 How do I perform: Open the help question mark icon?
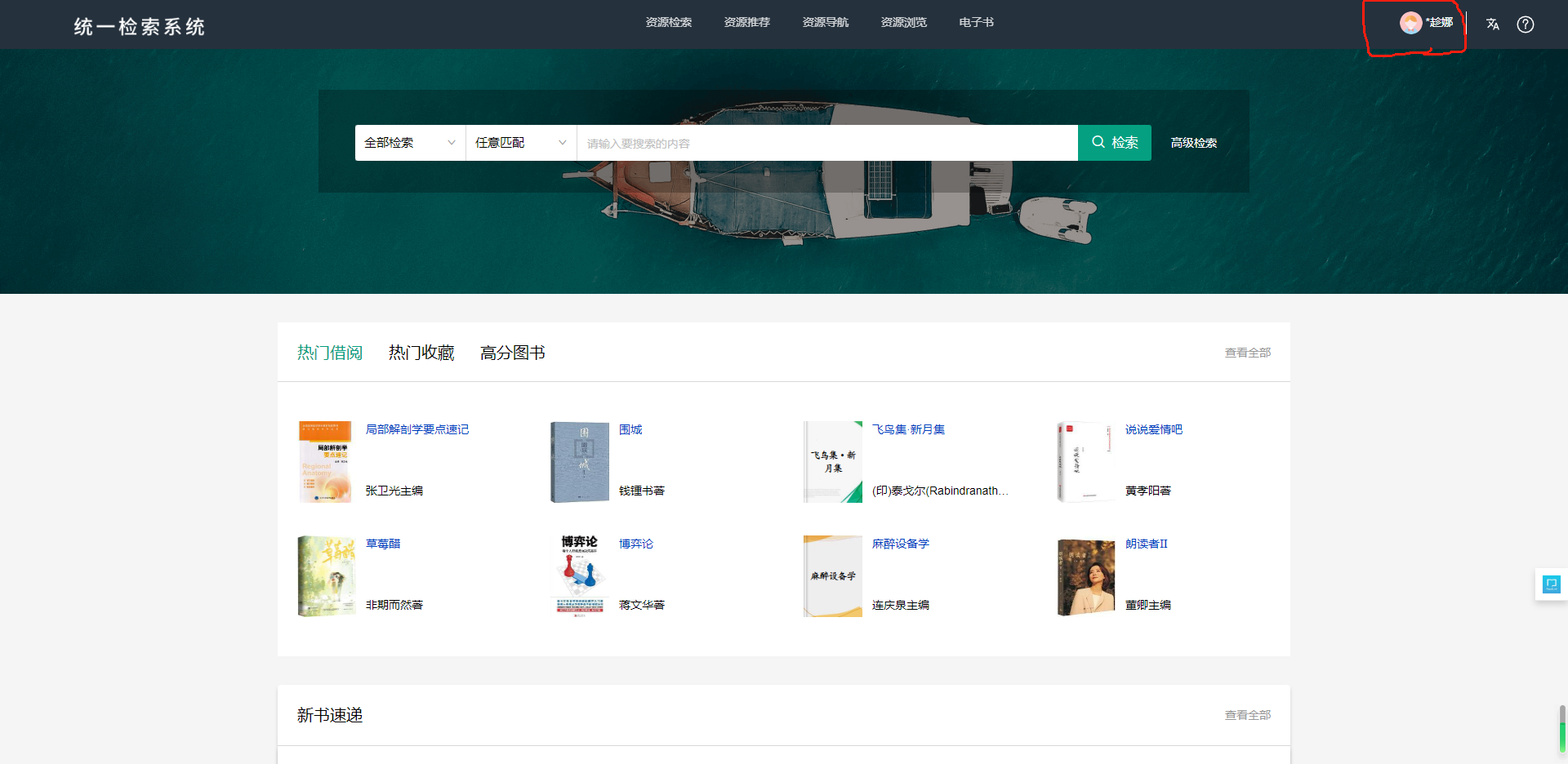[x=1525, y=24]
